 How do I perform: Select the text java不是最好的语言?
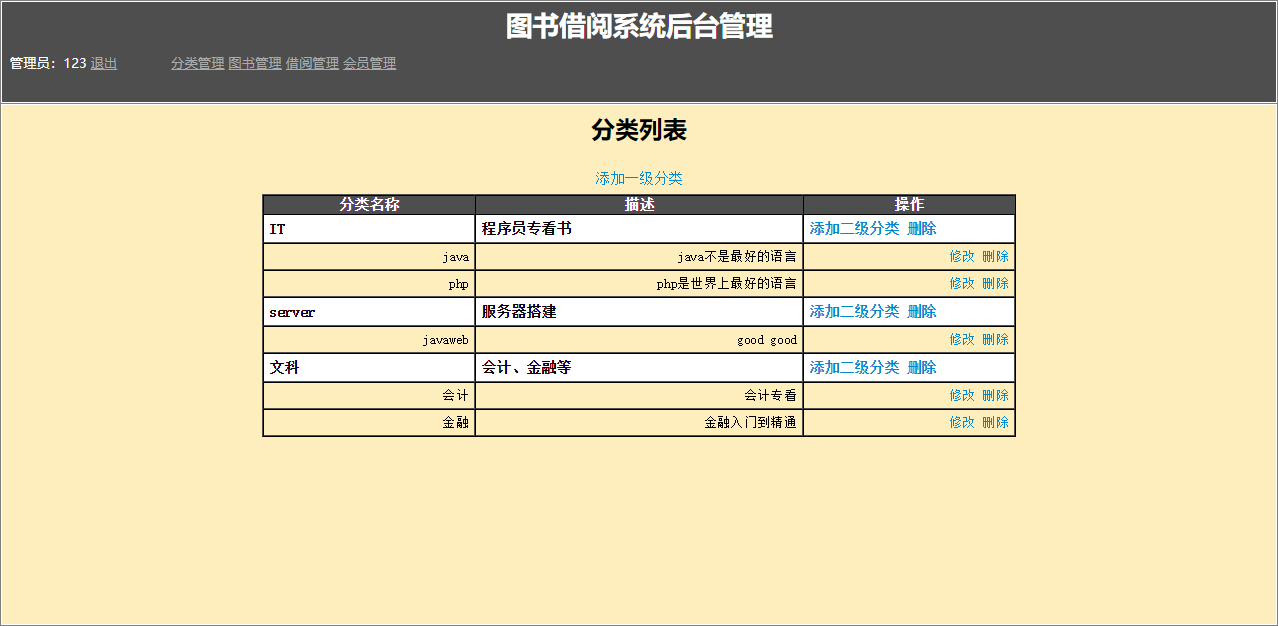737,257
